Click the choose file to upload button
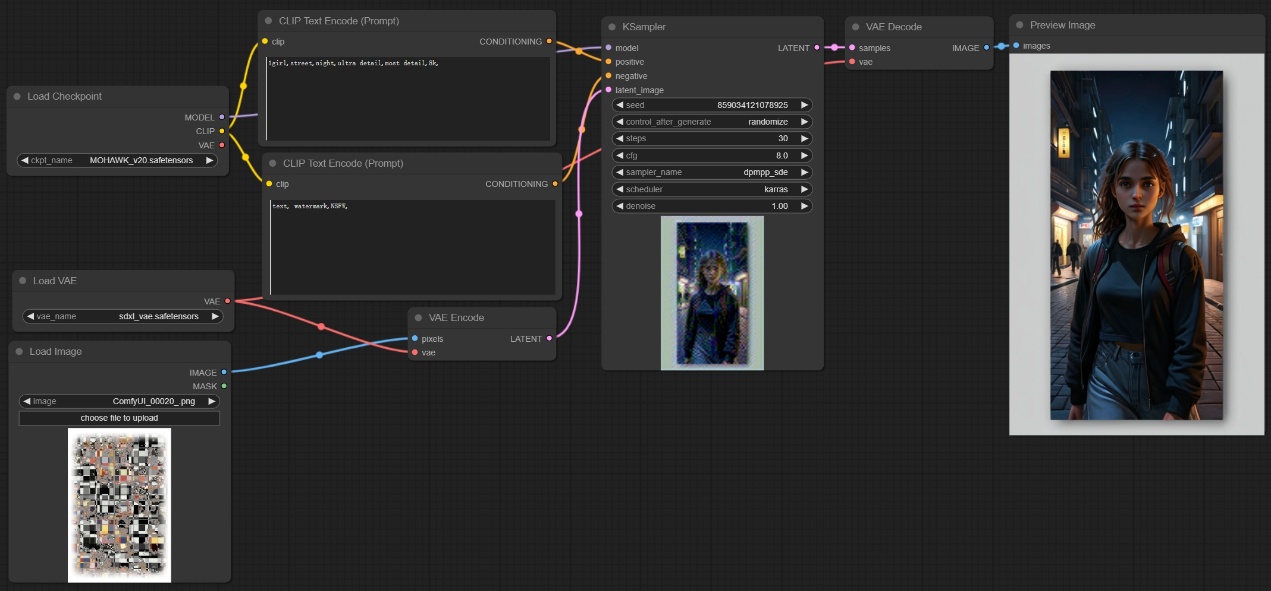The height and width of the screenshot is (591, 1271). click(119, 418)
